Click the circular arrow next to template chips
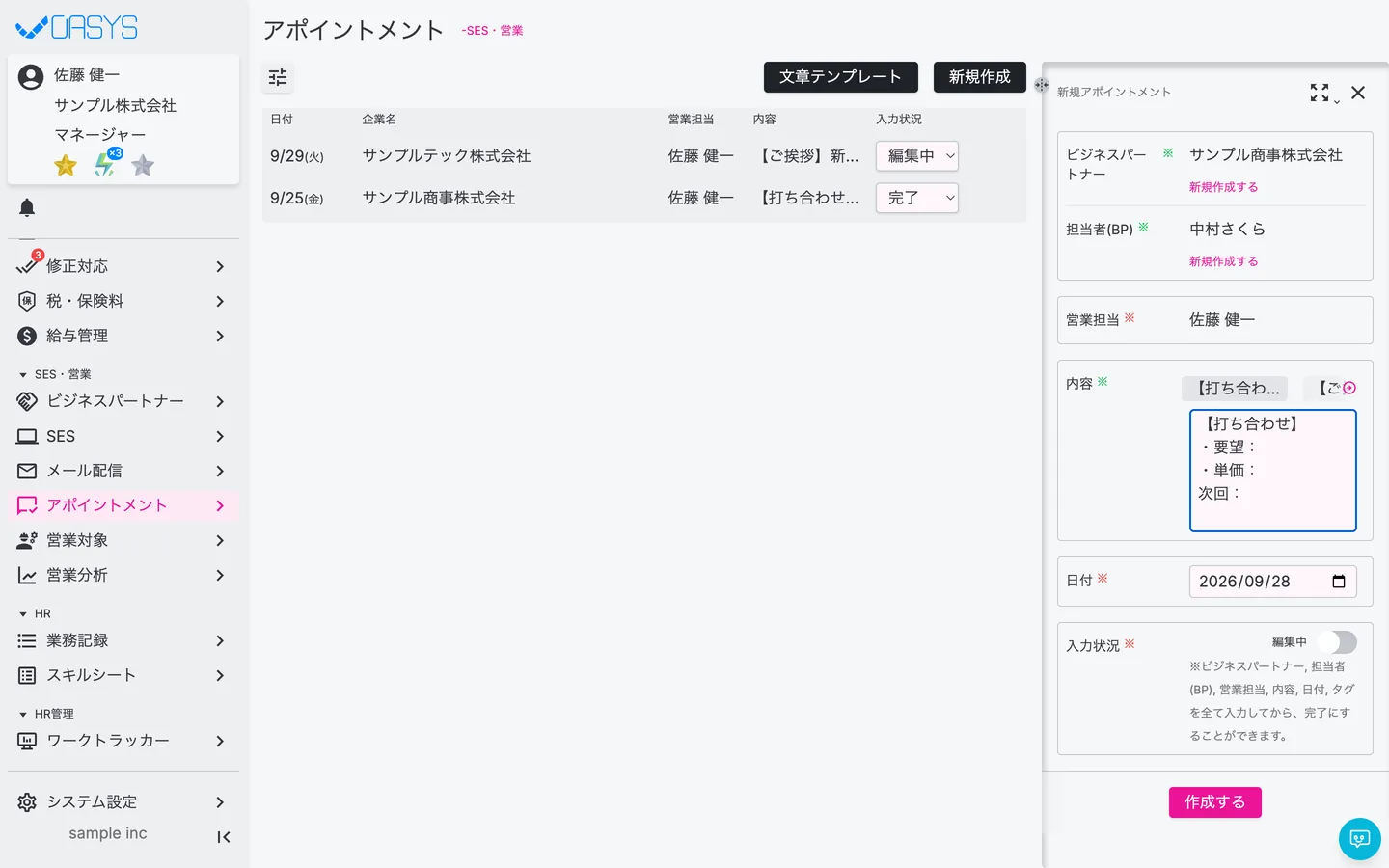The image size is (1389, 868). click(1349, 388)
